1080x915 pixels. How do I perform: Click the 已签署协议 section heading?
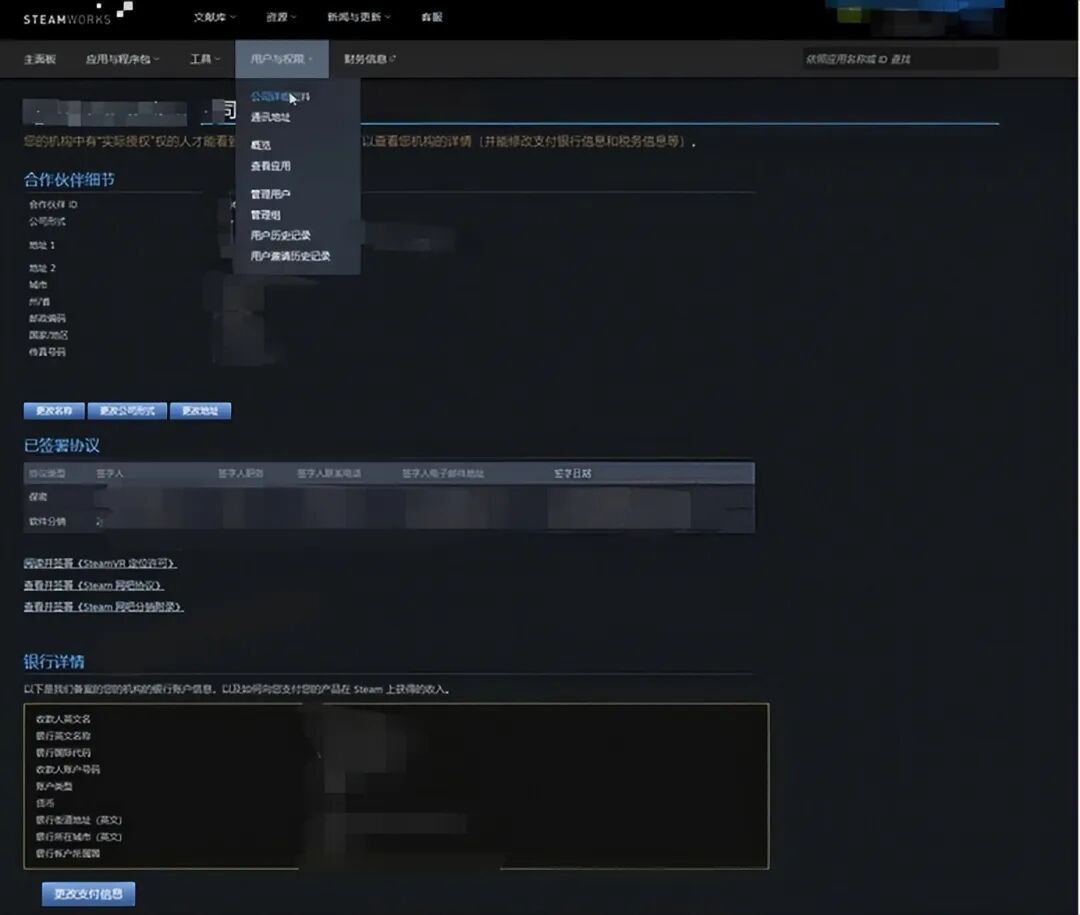61,445
